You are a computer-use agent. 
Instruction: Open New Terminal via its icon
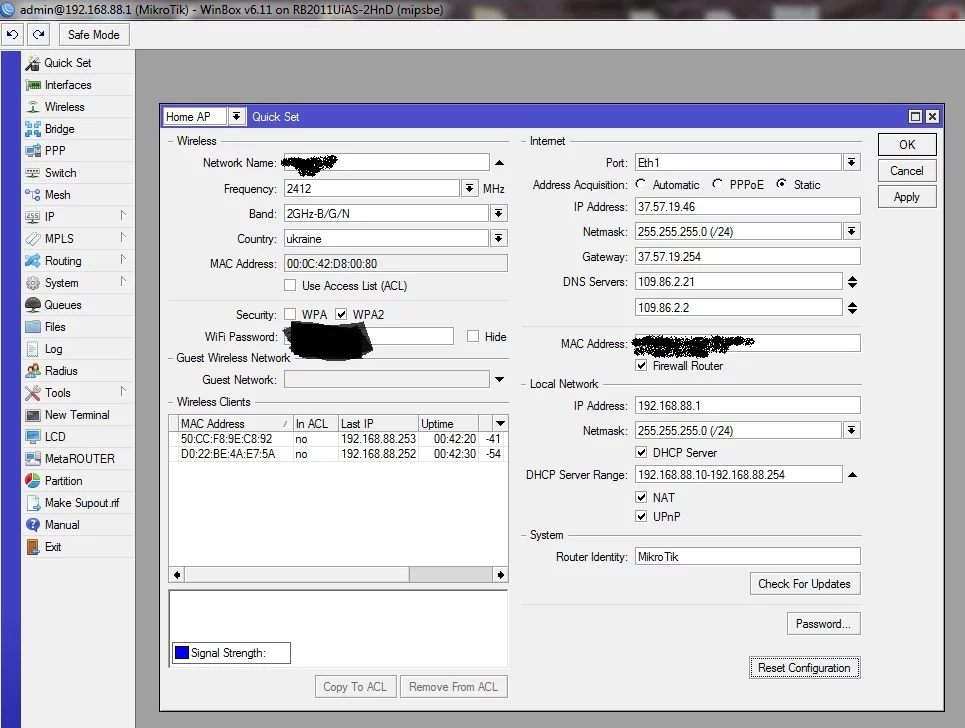[x=32, y=415]
